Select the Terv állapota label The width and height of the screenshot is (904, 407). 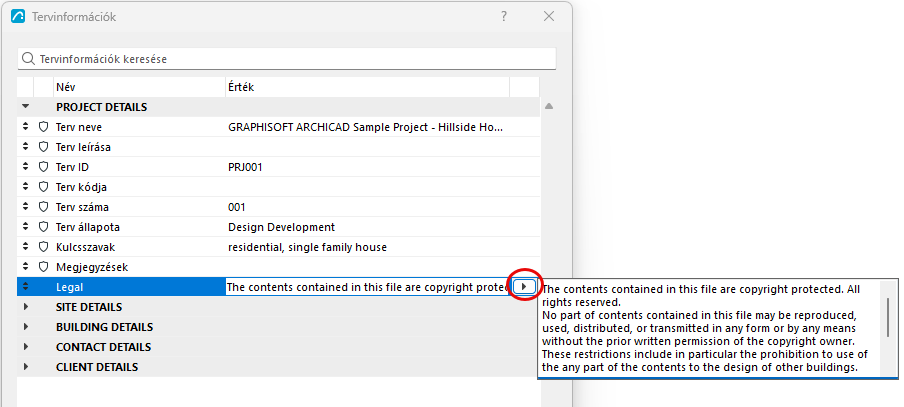(x=88, y=227)
